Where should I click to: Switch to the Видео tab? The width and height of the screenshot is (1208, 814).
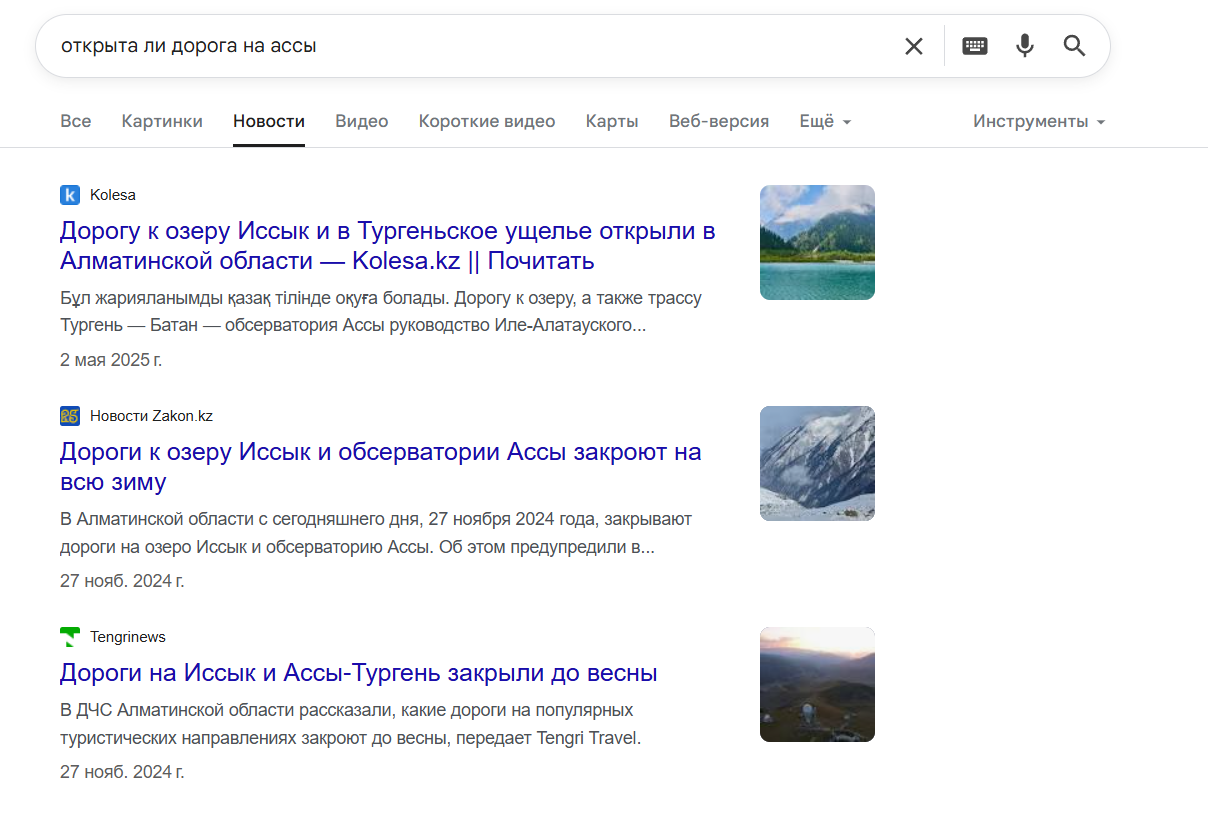pyautogui.click(x=362, y=121)
